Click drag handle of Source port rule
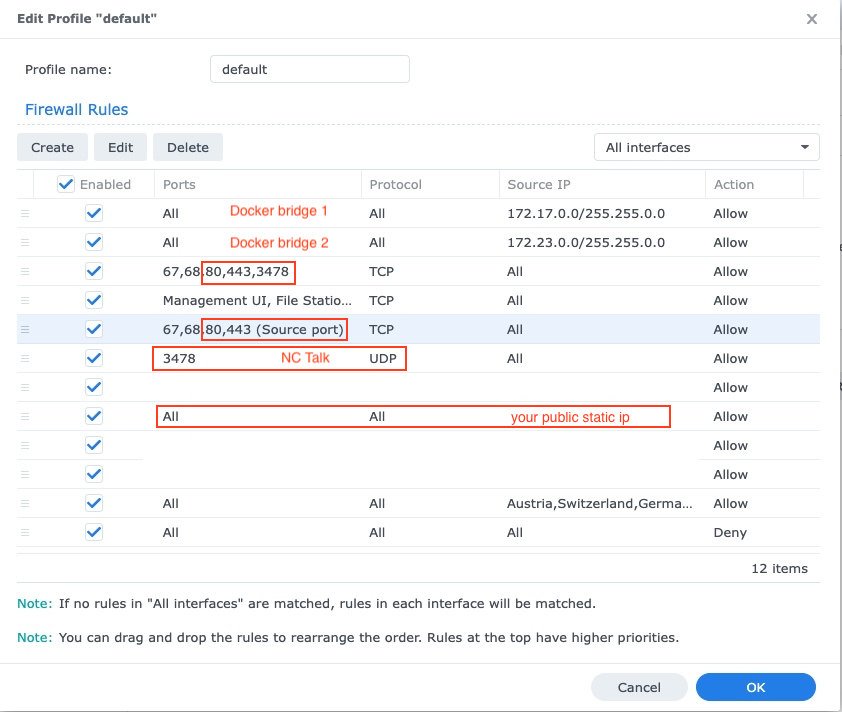The height and width of the screenshot is (712, 842). point(25,329)
